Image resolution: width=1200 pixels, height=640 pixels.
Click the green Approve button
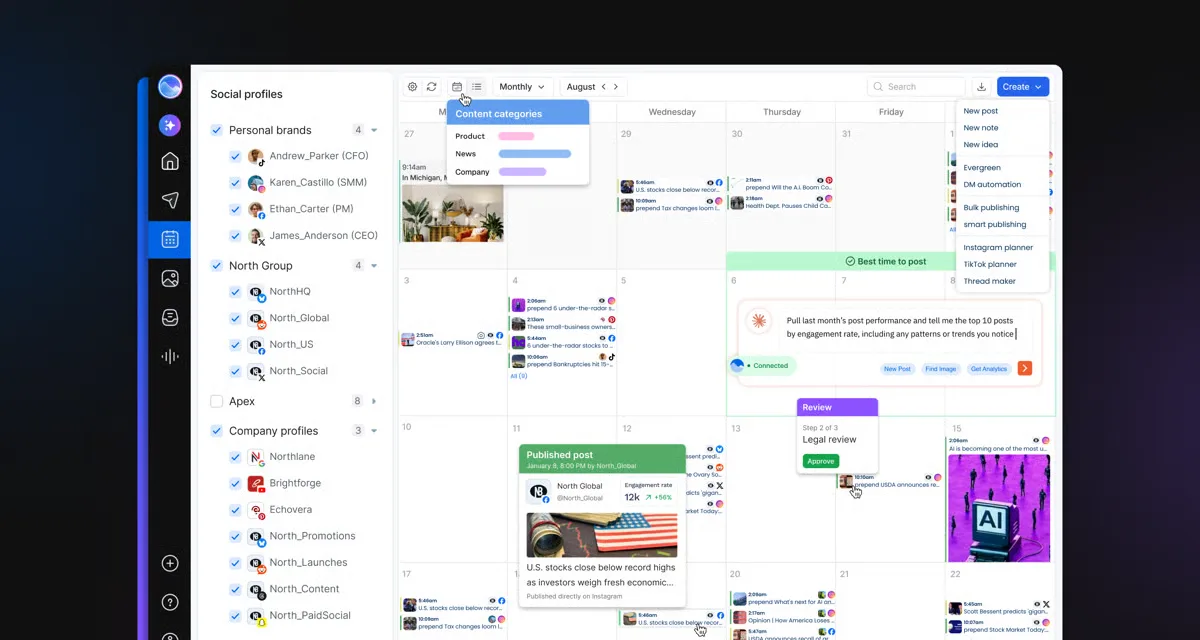tap(820, 461)
